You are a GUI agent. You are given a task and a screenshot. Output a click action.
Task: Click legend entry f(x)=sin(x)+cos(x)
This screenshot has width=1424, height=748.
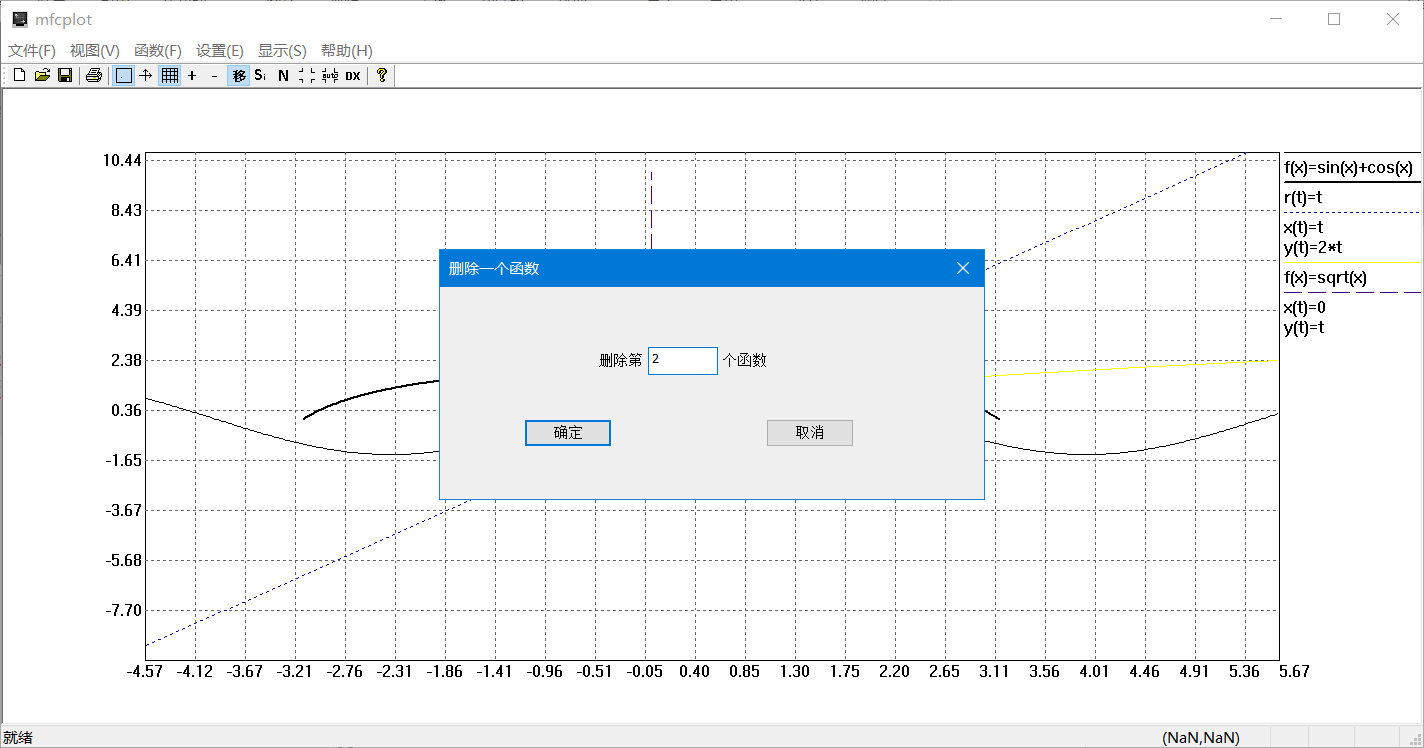click(1349, 168)
